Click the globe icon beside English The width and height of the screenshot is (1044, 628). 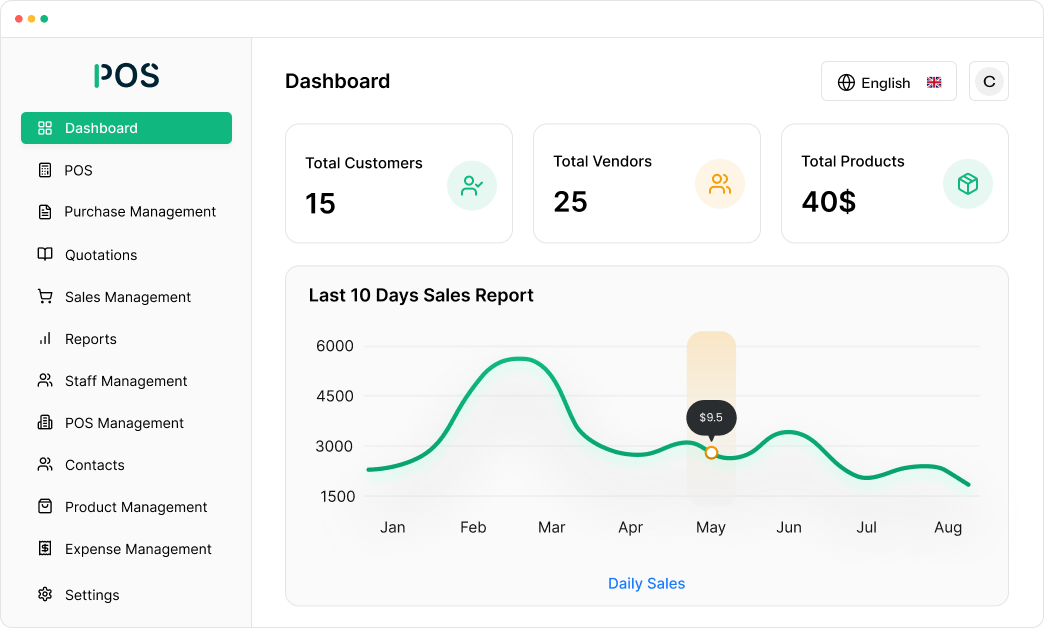(846, 82)
